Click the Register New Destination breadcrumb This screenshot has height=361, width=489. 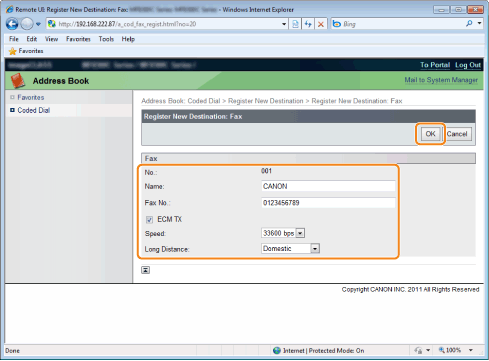point(266,101)
